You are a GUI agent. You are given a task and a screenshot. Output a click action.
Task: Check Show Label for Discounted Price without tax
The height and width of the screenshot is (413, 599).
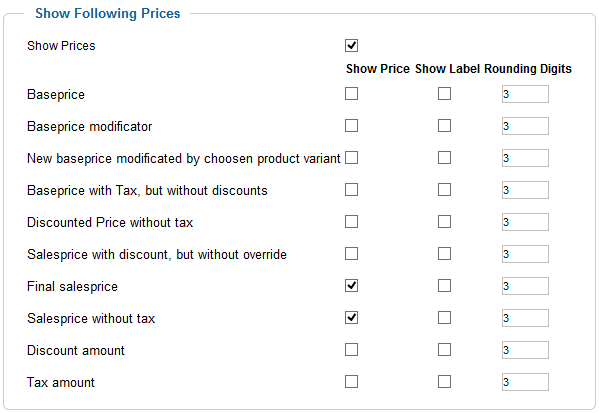tap(444, 222)
